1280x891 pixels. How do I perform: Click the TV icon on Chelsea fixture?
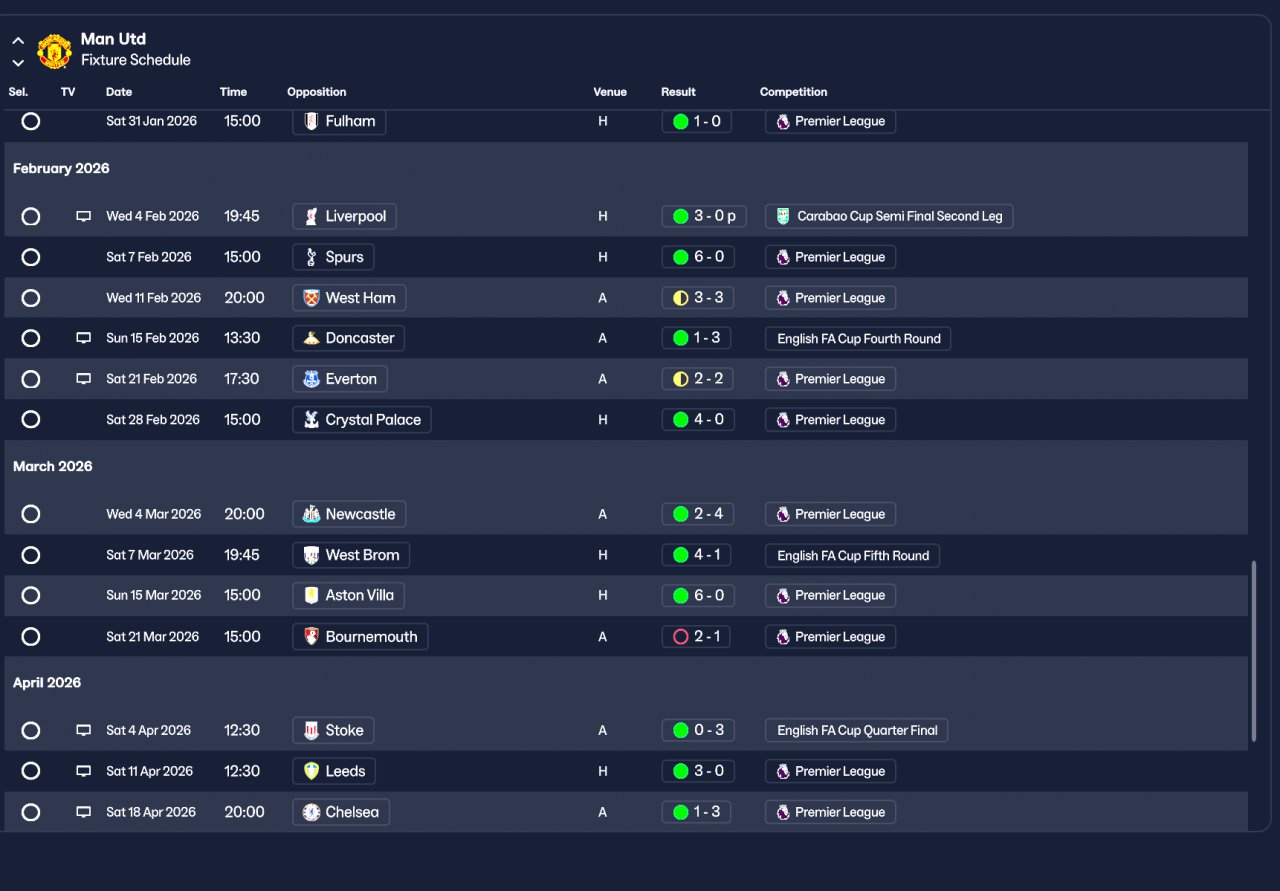point(84,812)
